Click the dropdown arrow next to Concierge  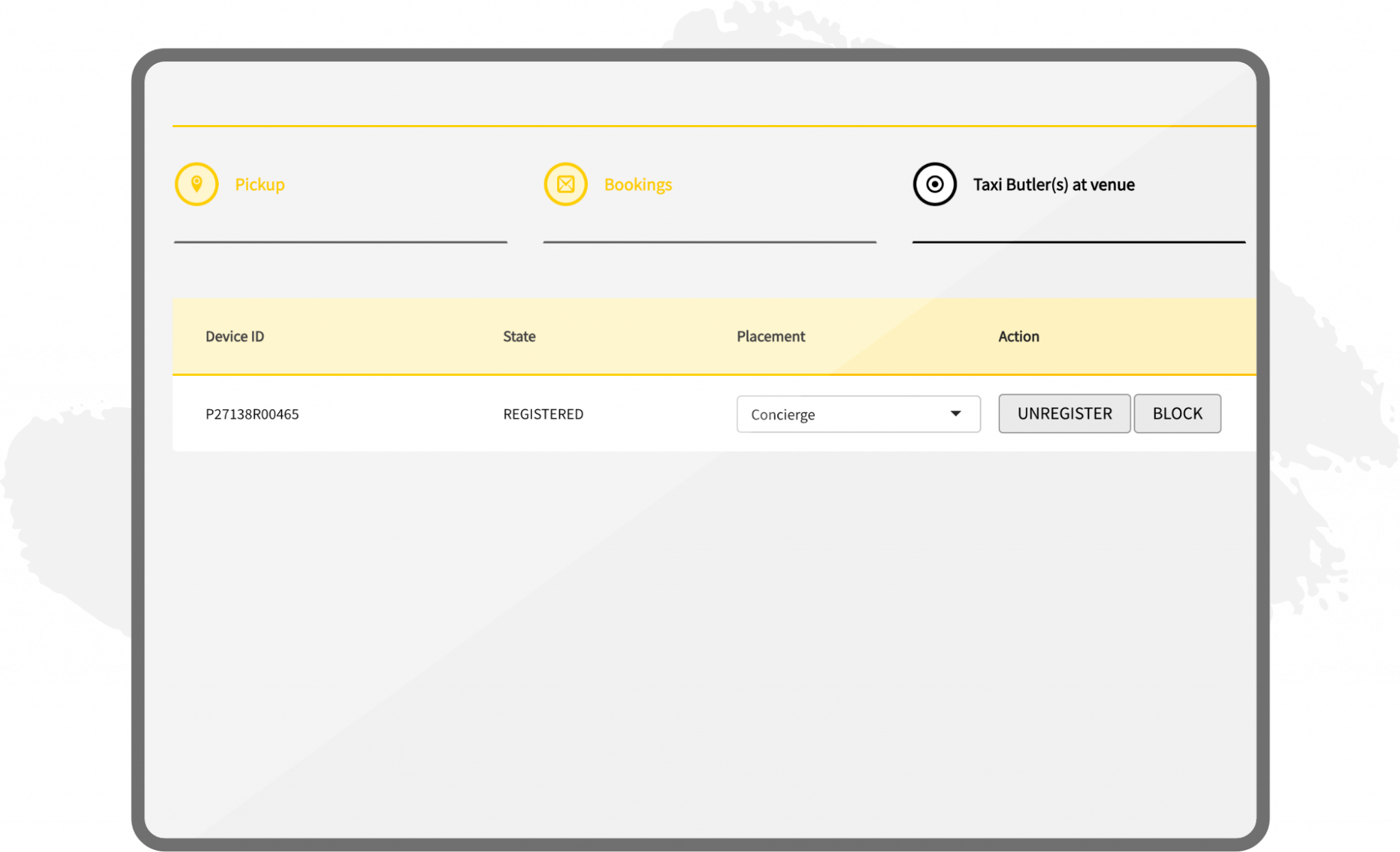coord(956,413)
